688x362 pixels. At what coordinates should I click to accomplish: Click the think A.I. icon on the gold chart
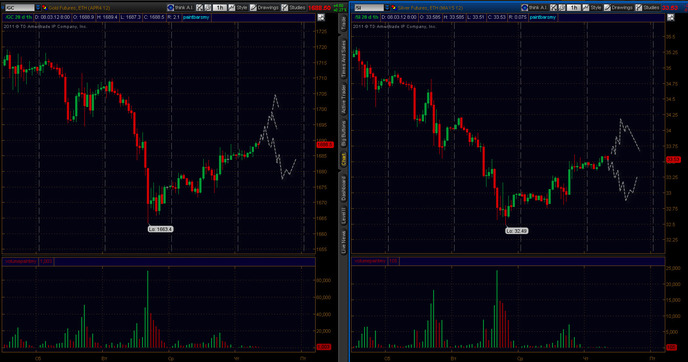(171, 7)
